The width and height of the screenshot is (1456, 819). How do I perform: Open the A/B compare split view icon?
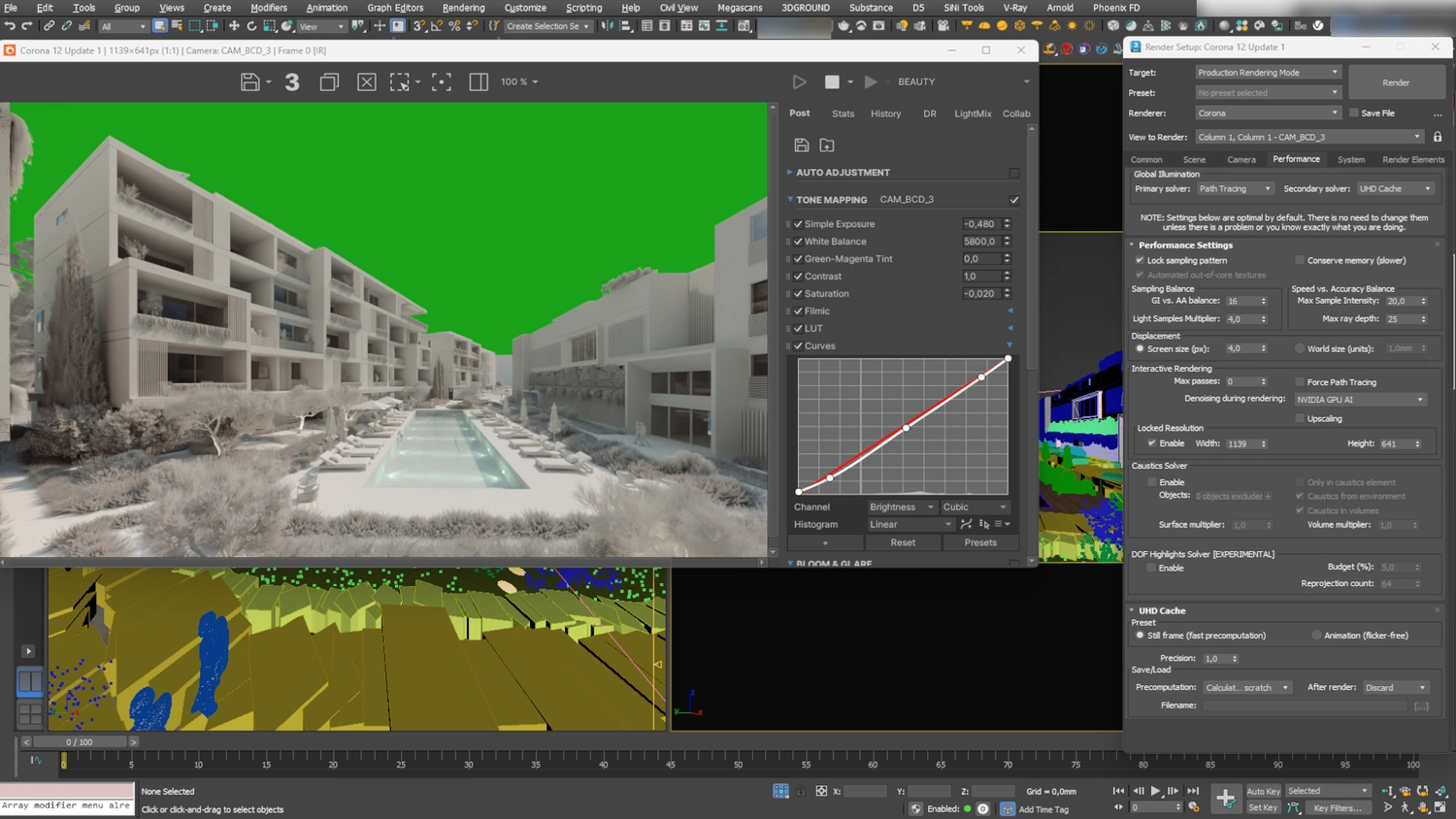[x=478, y=82]
